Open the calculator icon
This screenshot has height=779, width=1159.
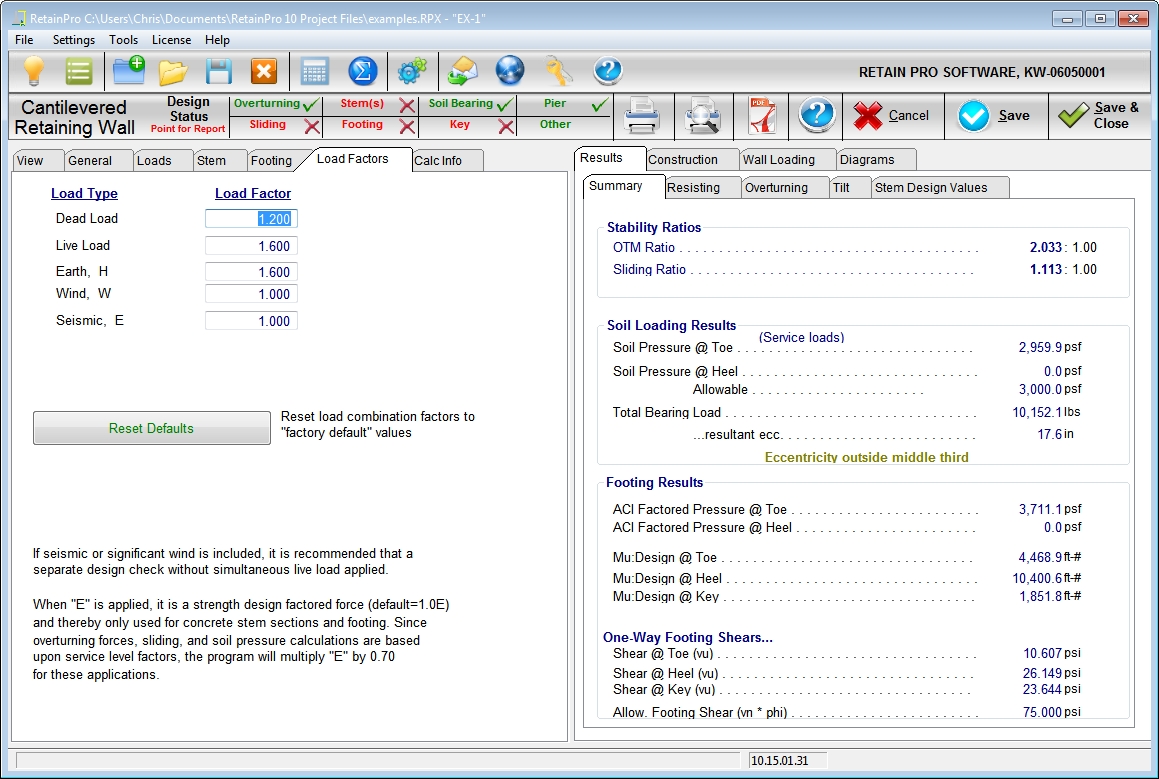point(315,72)
